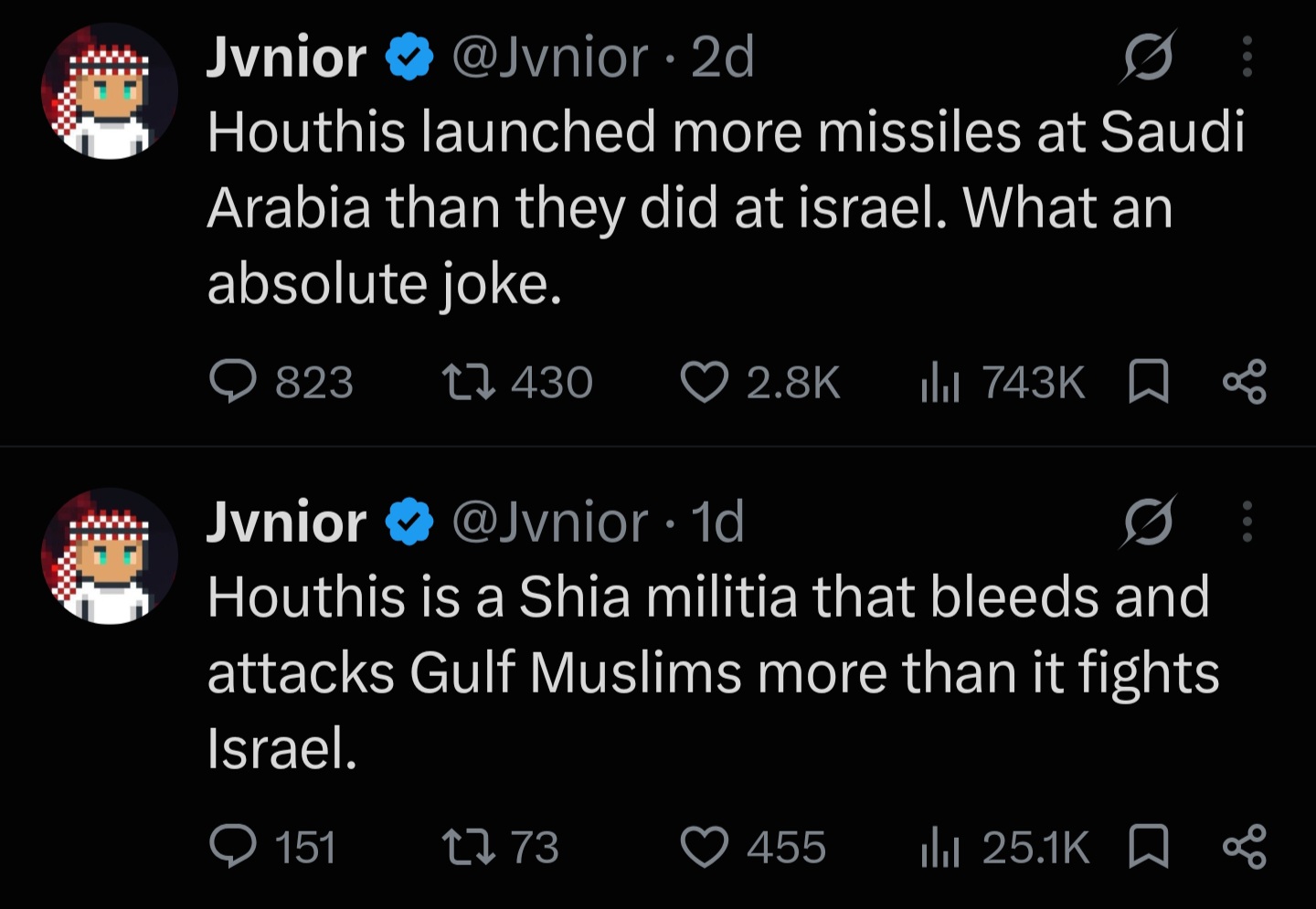View analytics showing 25.1K views
This screenshot has height=909, width=1316.
[x=1004, y=846]
